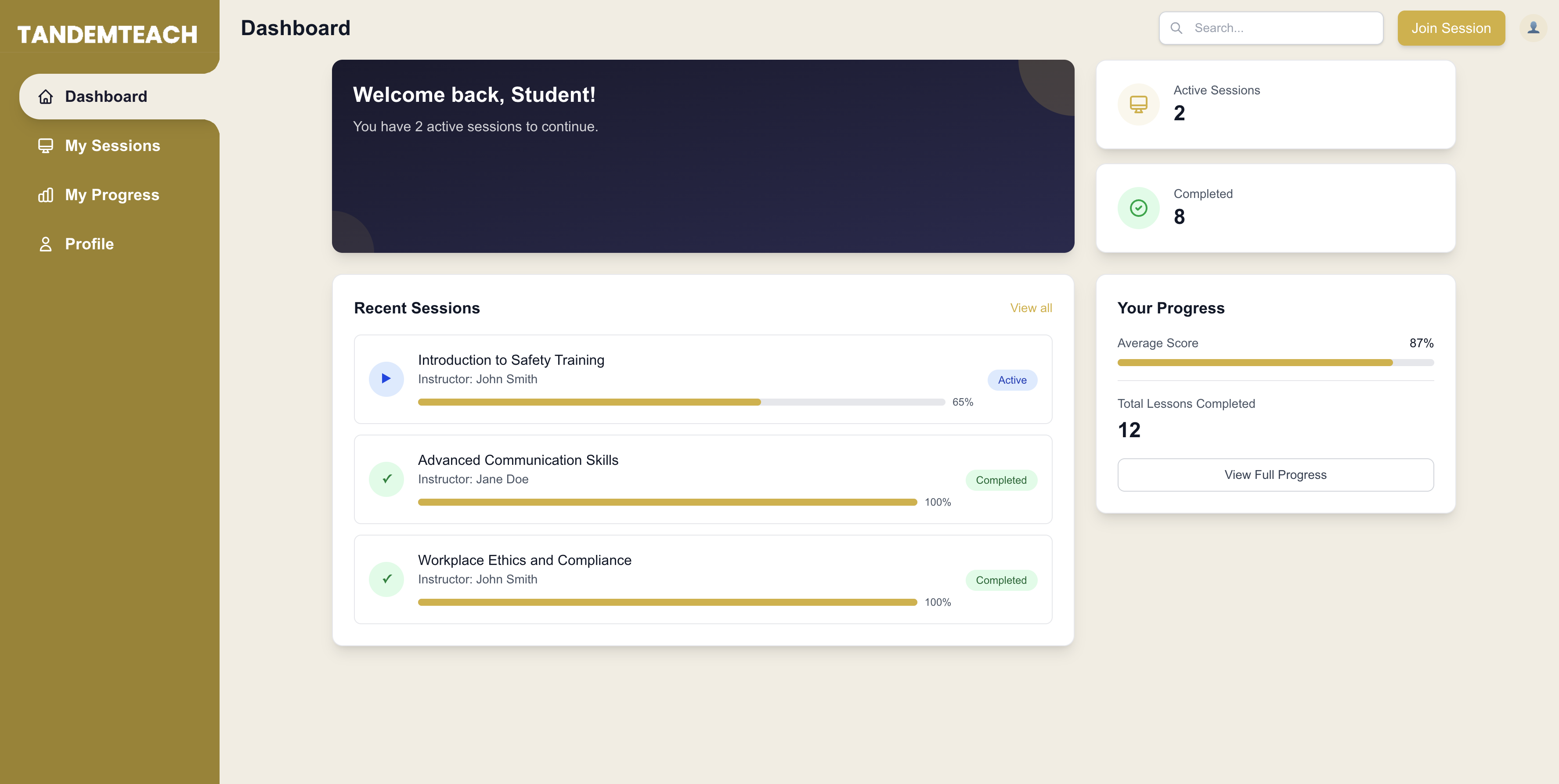Select the Dashboard home icon
The width and height of the screenshot is (1559, 784).
[x=45, y=96]
